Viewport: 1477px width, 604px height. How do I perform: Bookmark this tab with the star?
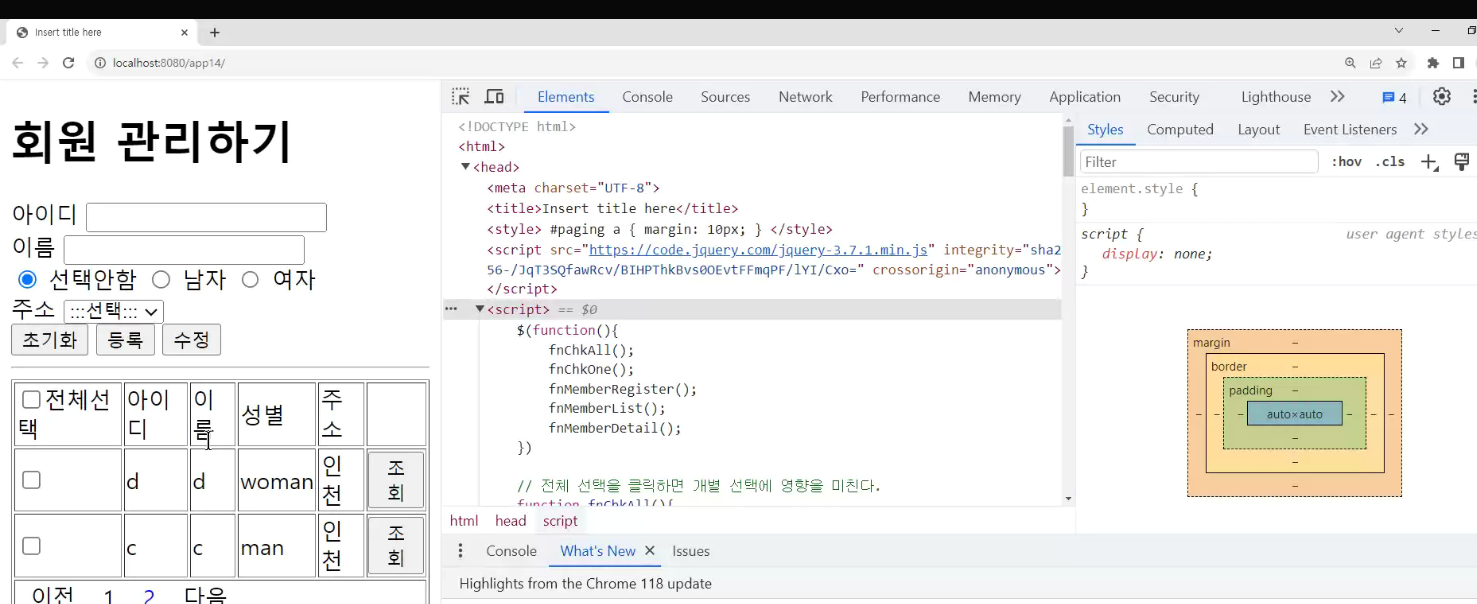click(x=1402, y=63)
